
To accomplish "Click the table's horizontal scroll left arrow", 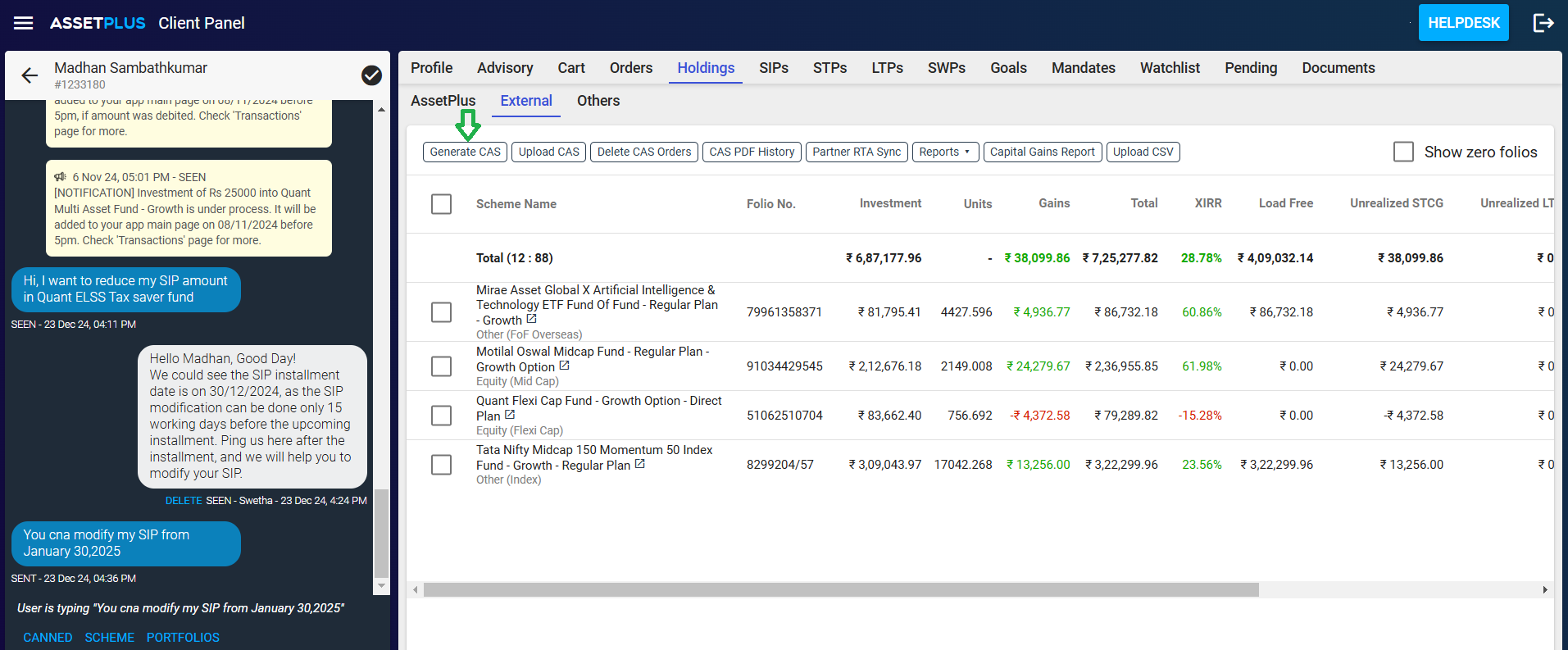I will pos(416,589).
